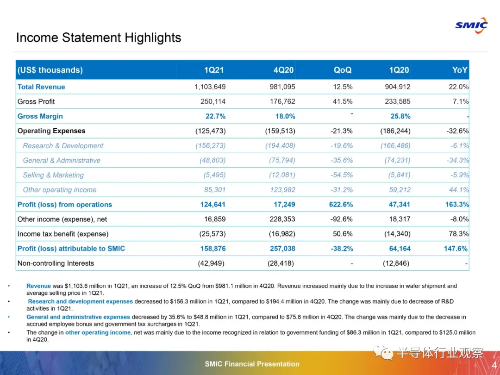The image size is (500, 375).
Task: Click the '78.3%' YoY cell
Action: pos(459,234)
